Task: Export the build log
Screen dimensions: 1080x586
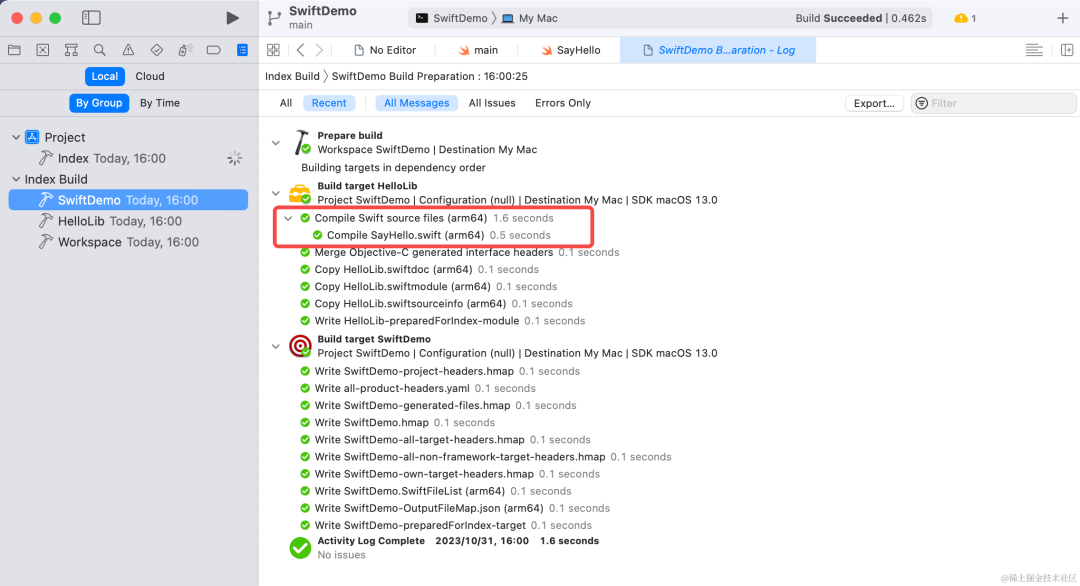Action: pyautogui.click(x=874, y=103)
